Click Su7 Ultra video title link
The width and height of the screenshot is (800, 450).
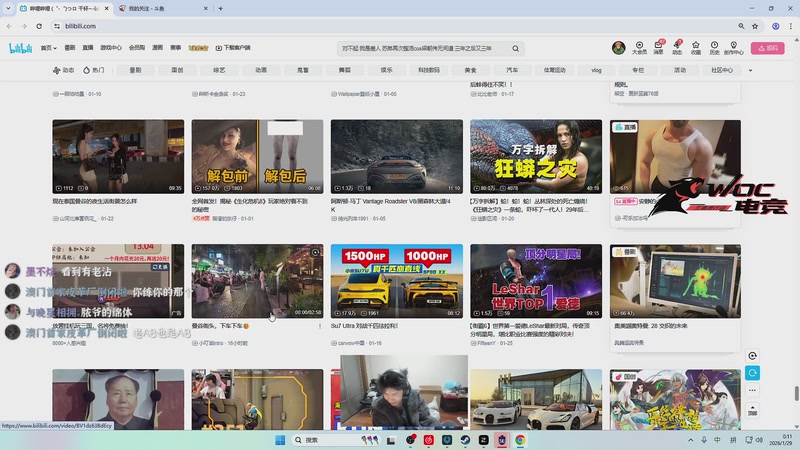point(364,326)
